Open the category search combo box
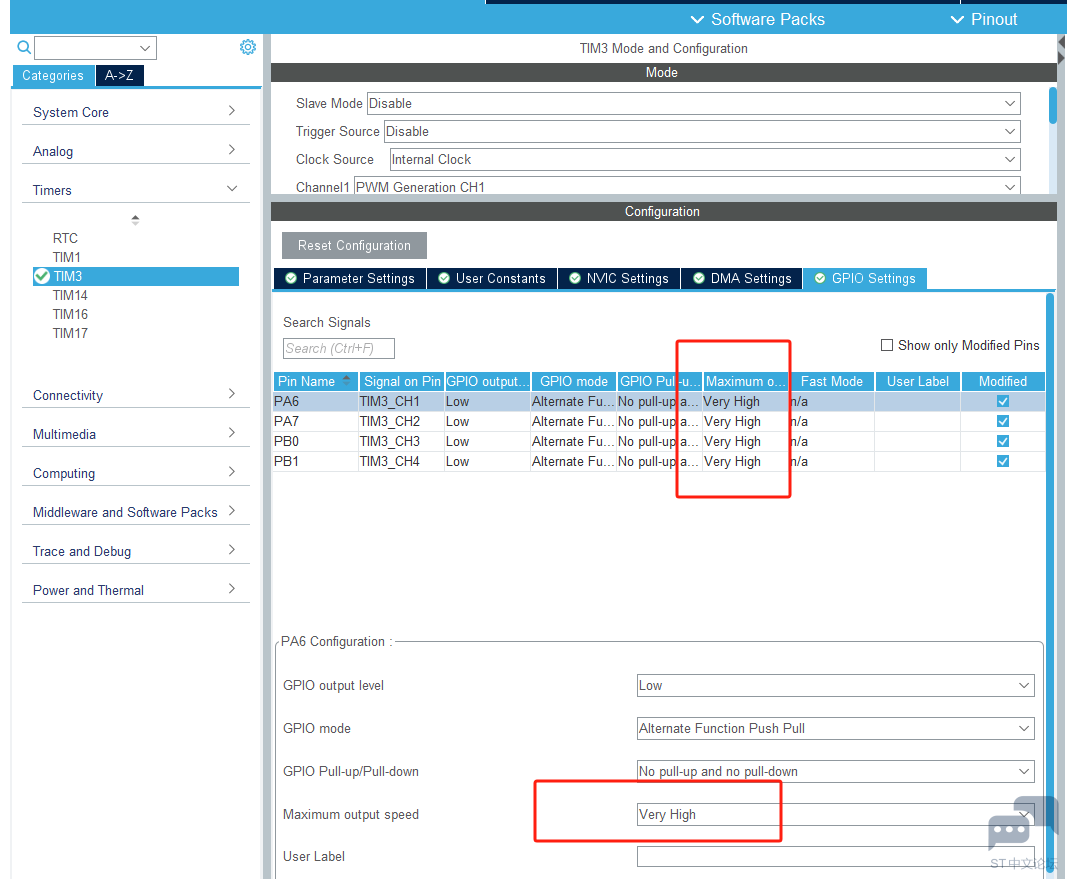The width and height of the screenshot is (1067, 879). coord(95,48)
